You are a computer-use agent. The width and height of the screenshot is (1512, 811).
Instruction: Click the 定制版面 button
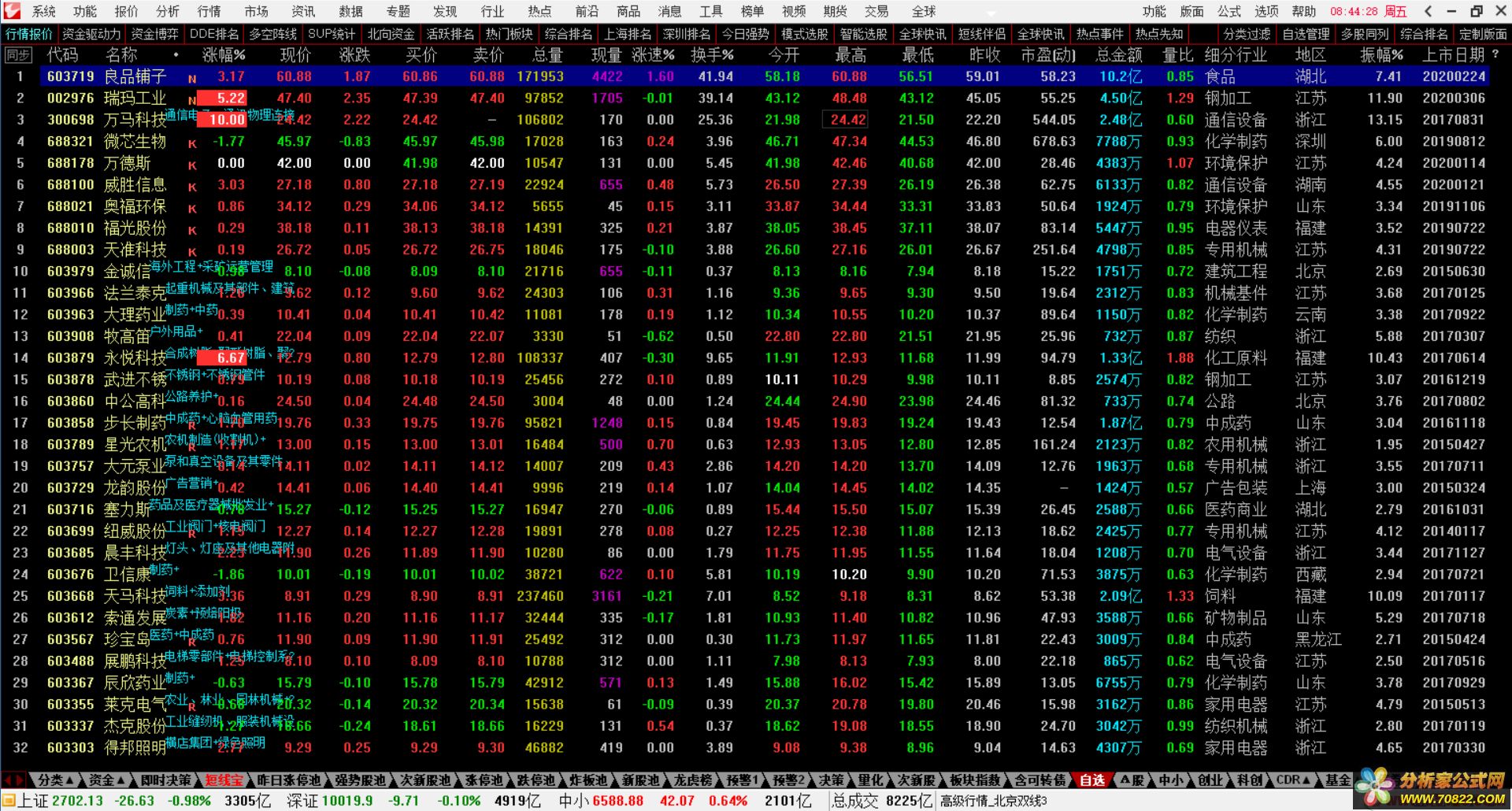click(1483, 34)
